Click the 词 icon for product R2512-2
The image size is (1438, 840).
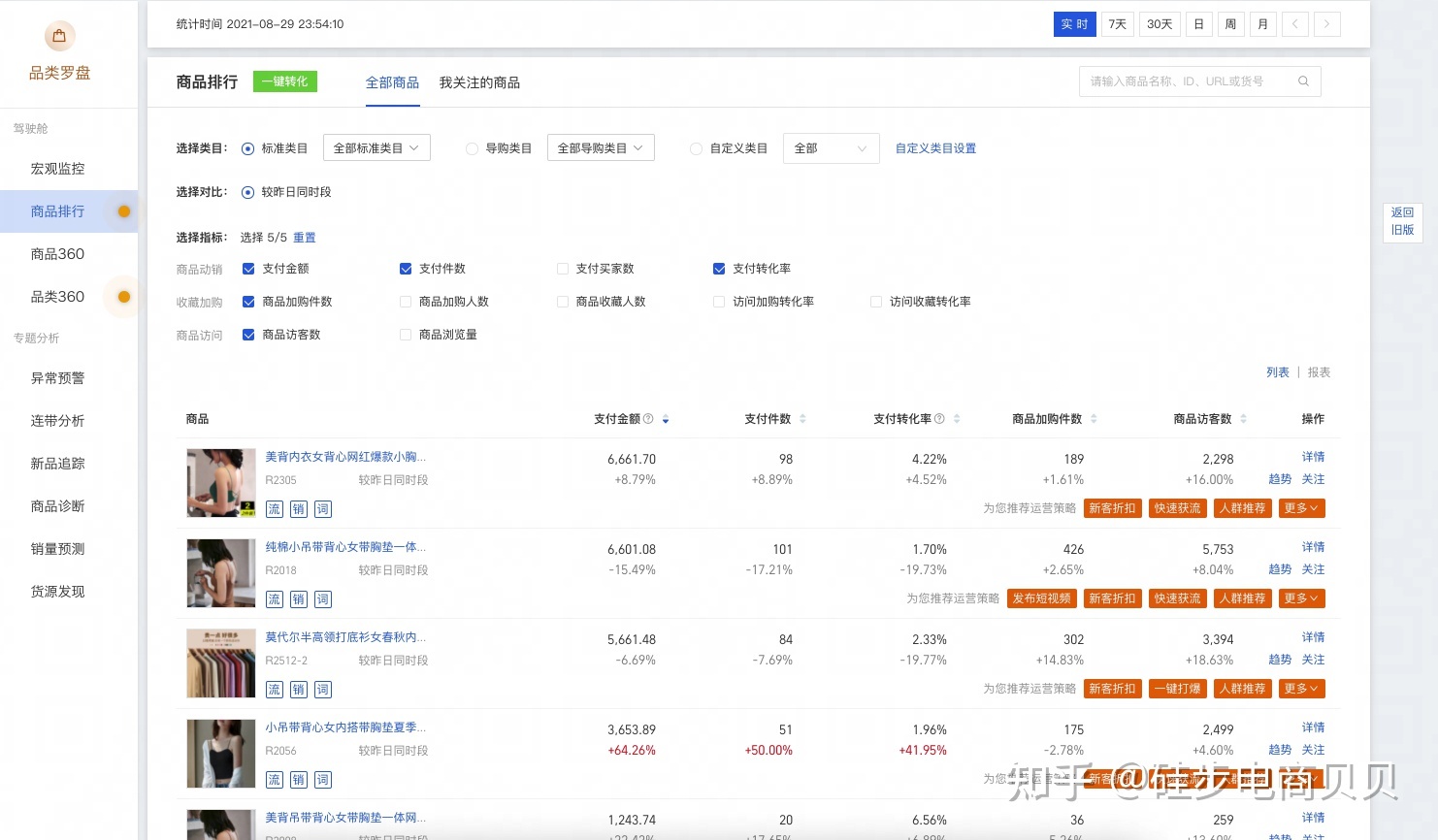click(323, 690)
